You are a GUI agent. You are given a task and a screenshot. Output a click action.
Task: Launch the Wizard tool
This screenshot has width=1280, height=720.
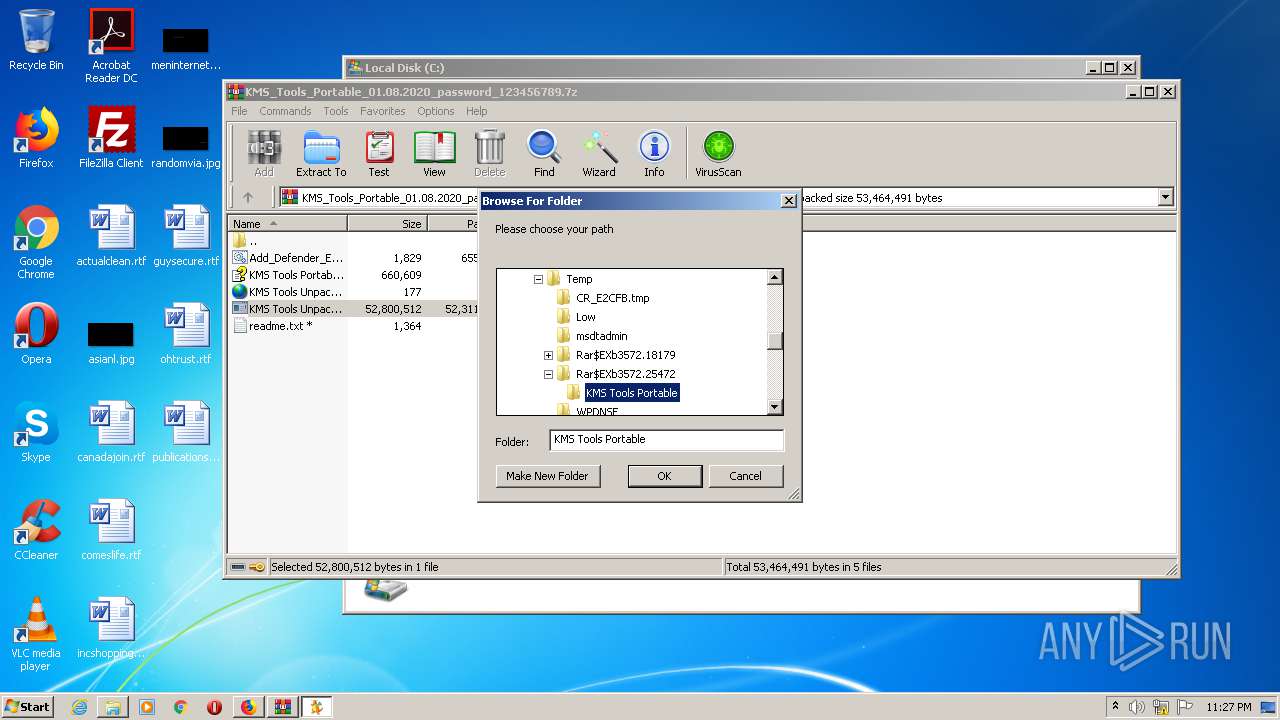599,154
